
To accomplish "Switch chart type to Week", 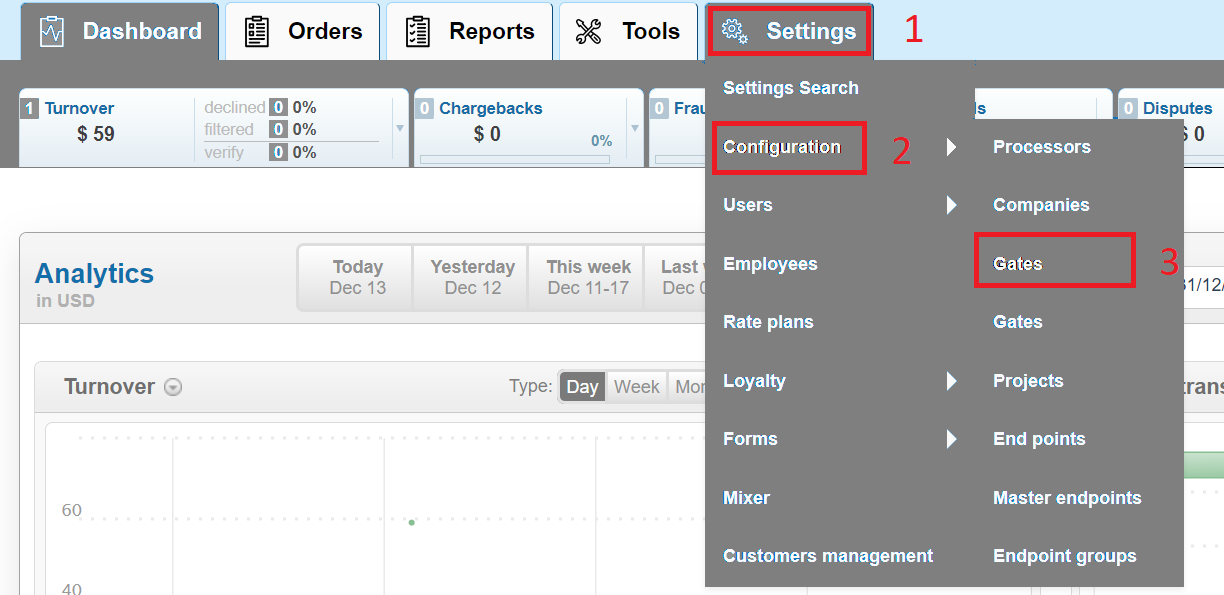I will click(636, 387).
